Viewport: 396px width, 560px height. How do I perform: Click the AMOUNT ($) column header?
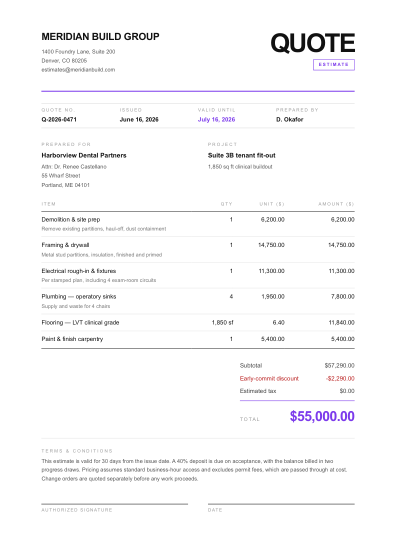coord(336,204)
